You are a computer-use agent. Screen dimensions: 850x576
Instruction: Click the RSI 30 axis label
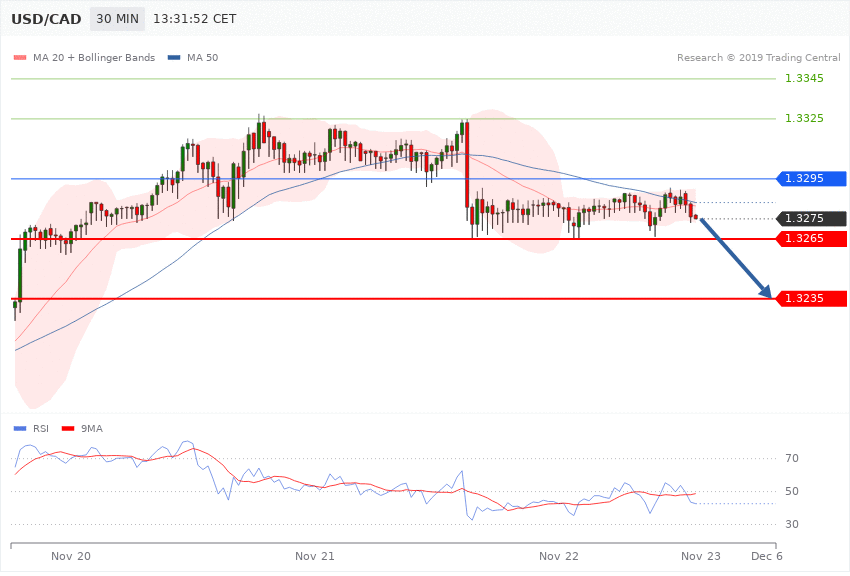click(791, 524)
